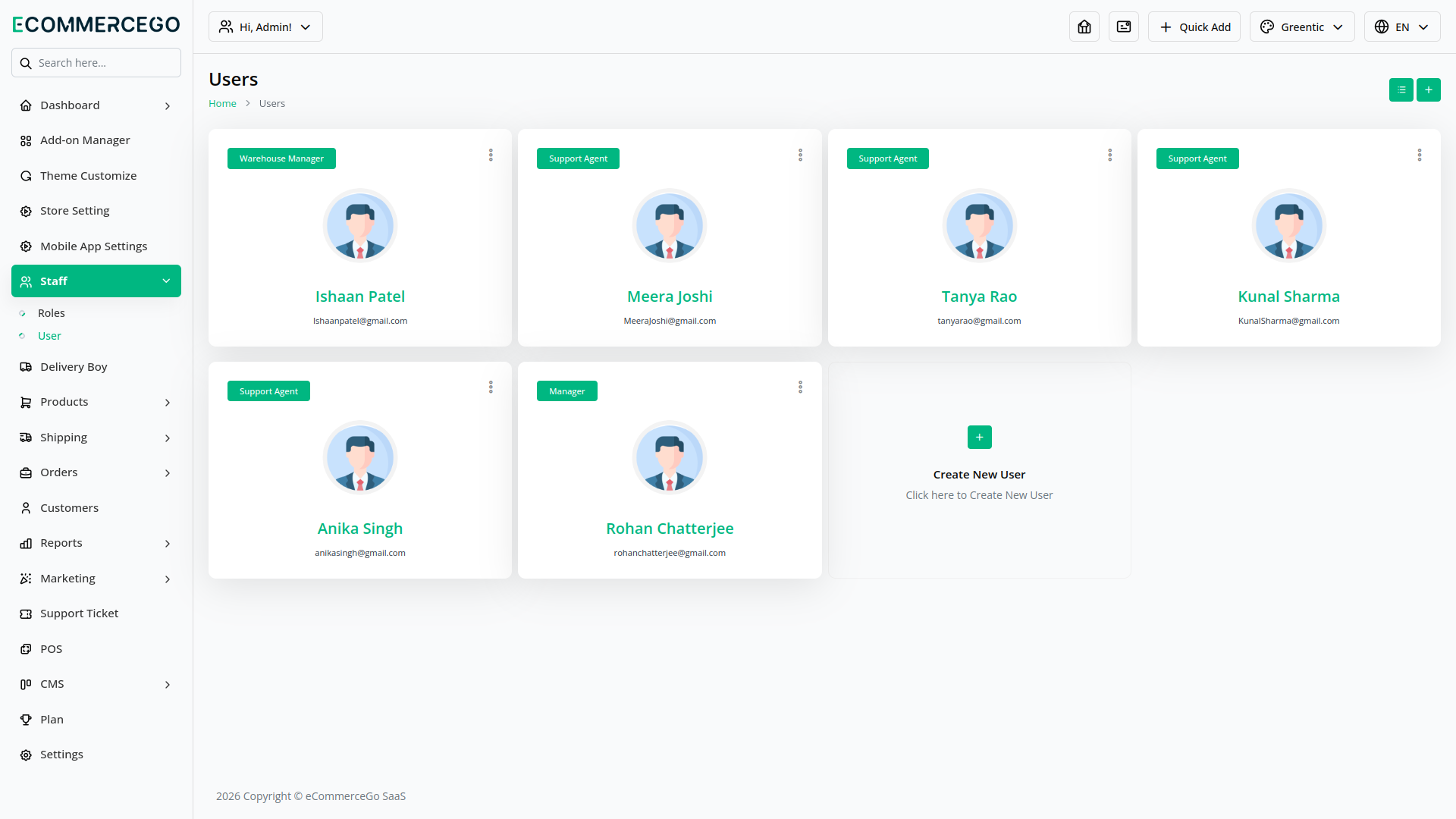Click Anika Singh's avatar thumbnail

tap(360, 458)
